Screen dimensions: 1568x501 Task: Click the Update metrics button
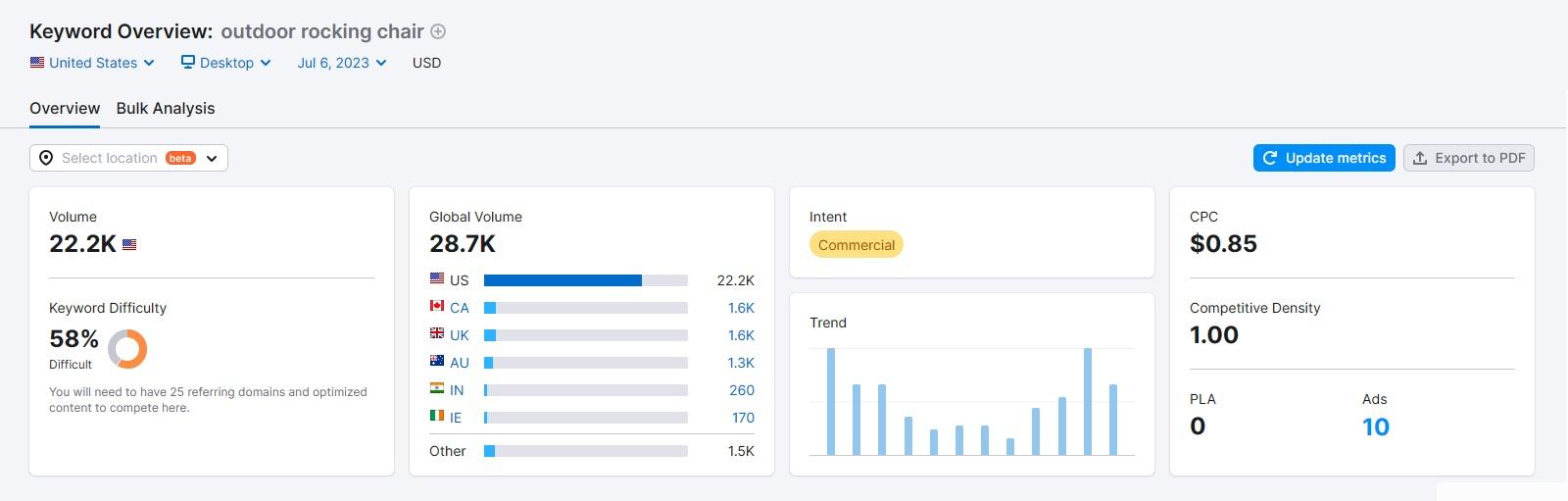point(1324,158)
